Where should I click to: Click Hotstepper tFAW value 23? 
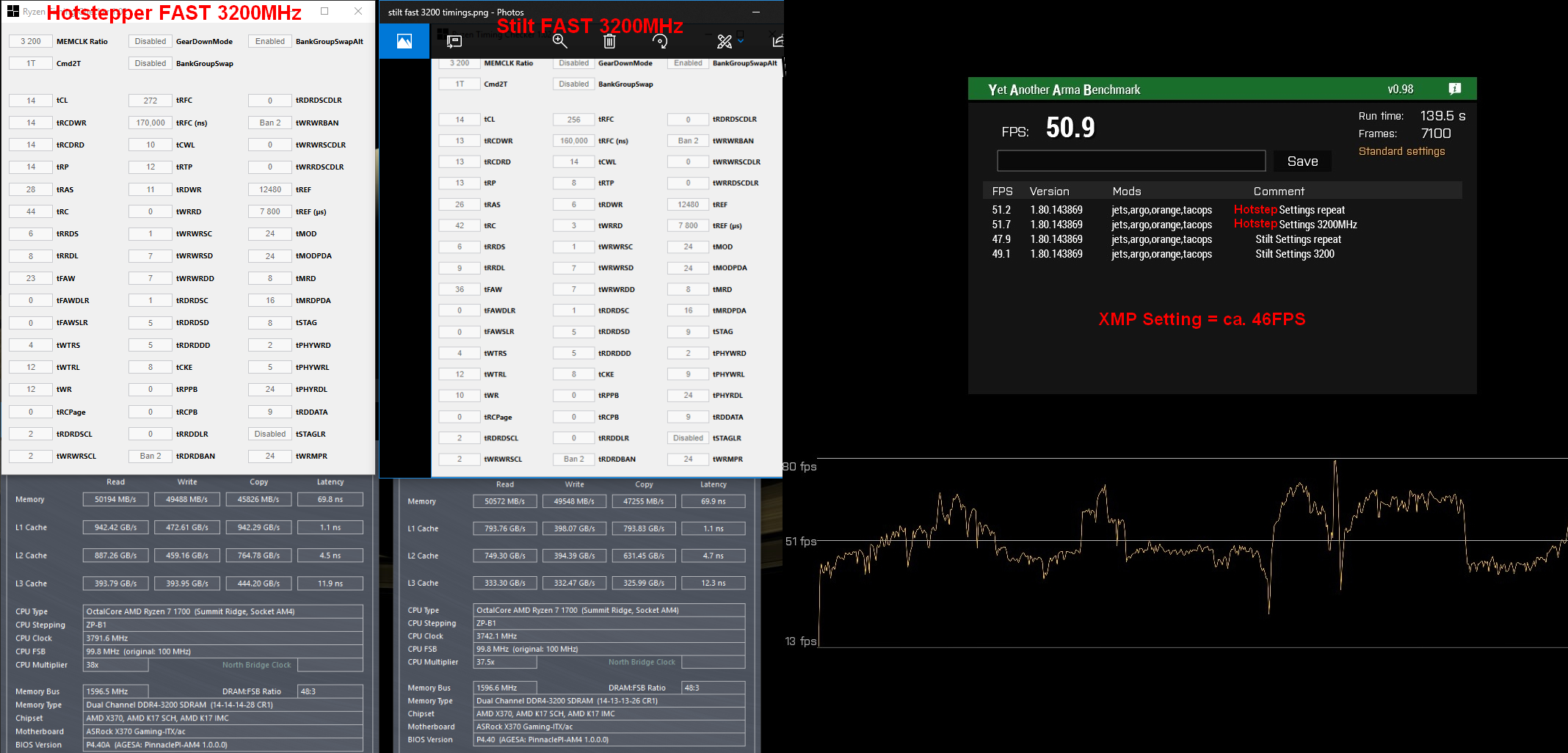(x=31, y=278)
